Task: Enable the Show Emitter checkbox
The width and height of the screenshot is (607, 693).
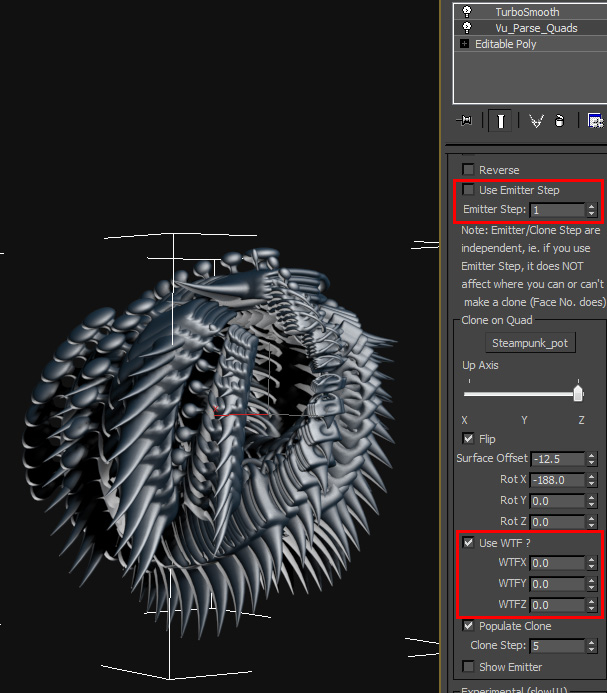Action: click(x=468, y=666)
